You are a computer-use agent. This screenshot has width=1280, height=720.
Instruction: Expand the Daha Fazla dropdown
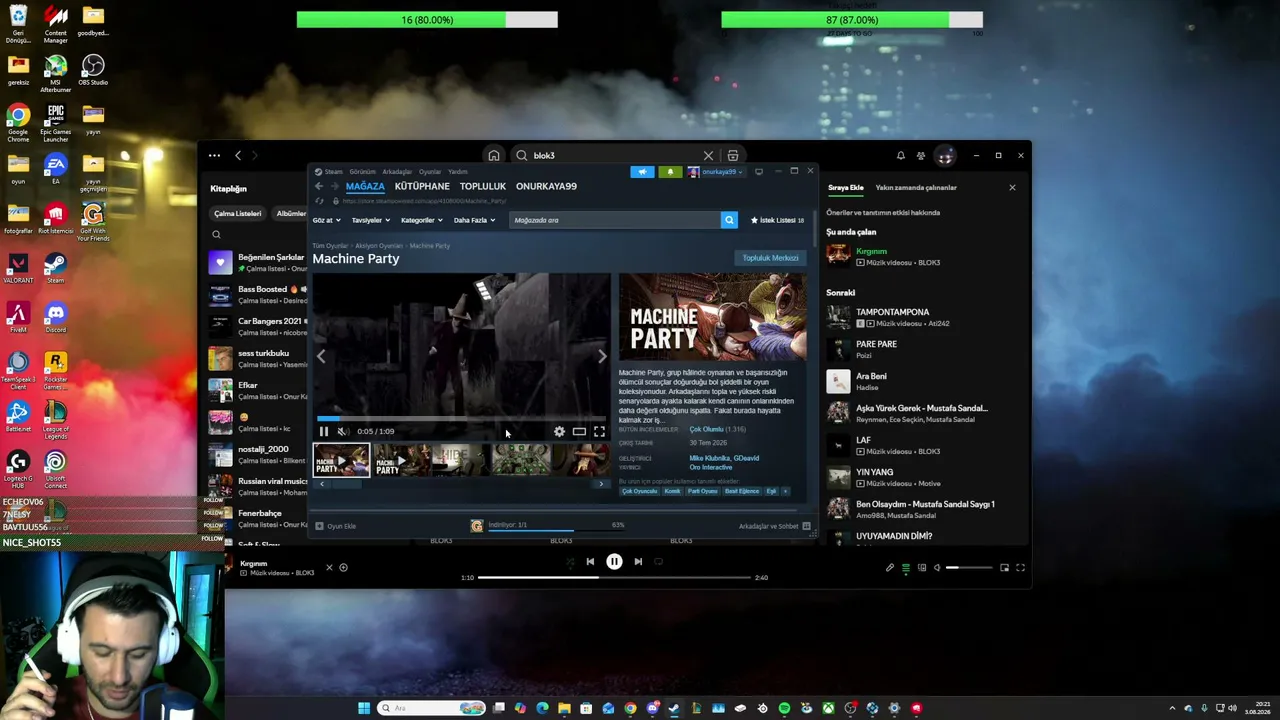tap(475, 220)
